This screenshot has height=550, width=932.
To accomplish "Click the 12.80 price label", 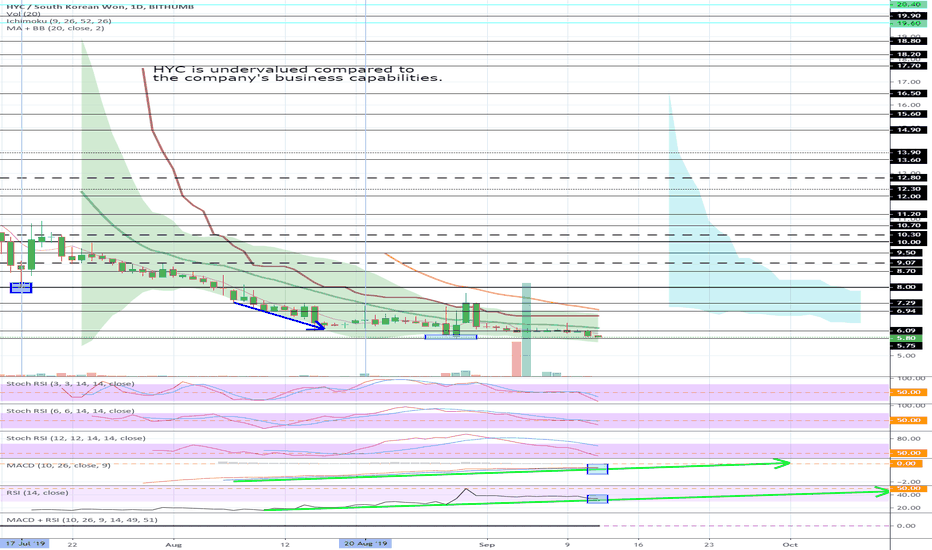I will pos(908,178).
